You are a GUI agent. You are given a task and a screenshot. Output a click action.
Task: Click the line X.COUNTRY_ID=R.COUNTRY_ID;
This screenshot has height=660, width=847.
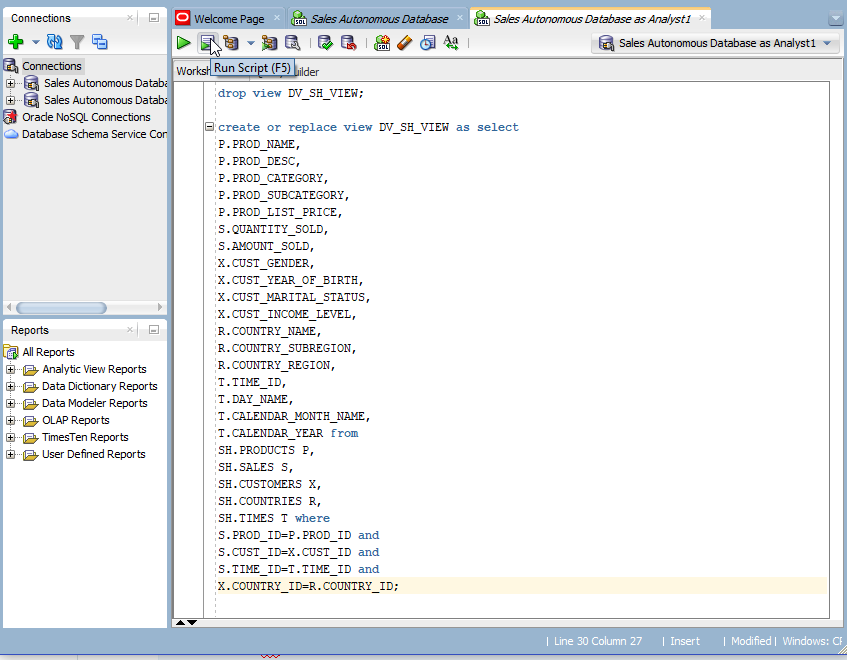308,587
